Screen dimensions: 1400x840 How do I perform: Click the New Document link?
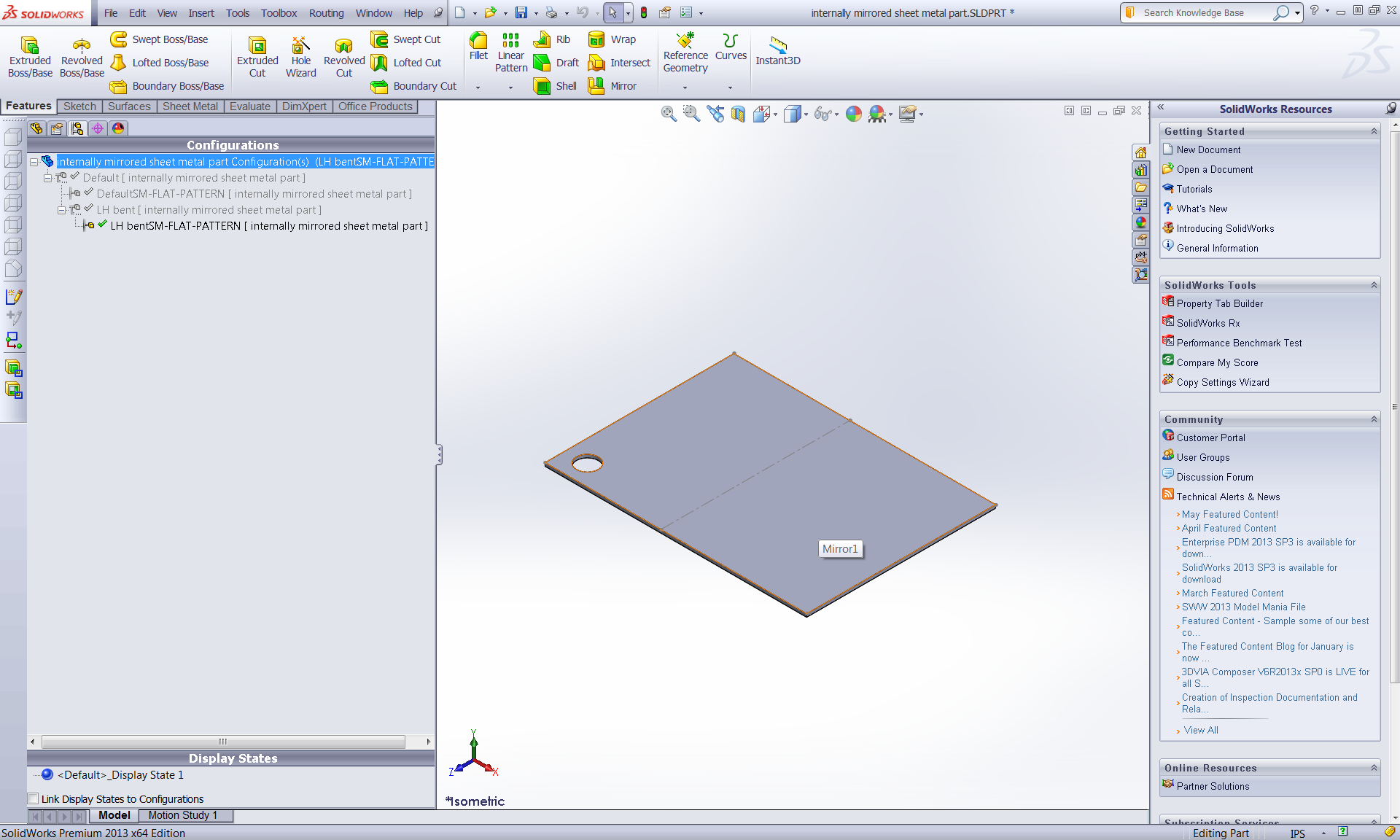[1208, 149]
